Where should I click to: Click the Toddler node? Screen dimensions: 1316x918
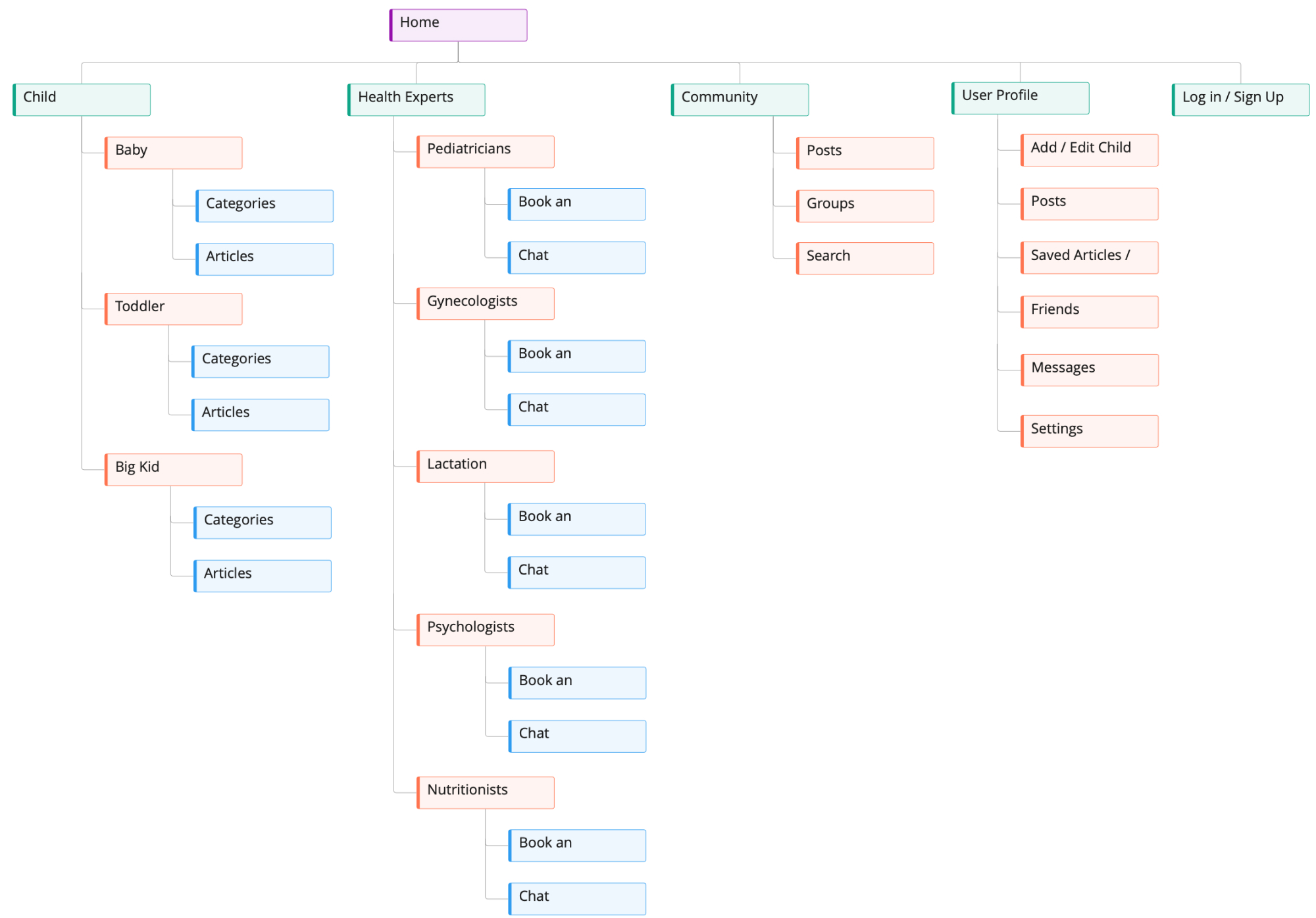pos(173,309)
